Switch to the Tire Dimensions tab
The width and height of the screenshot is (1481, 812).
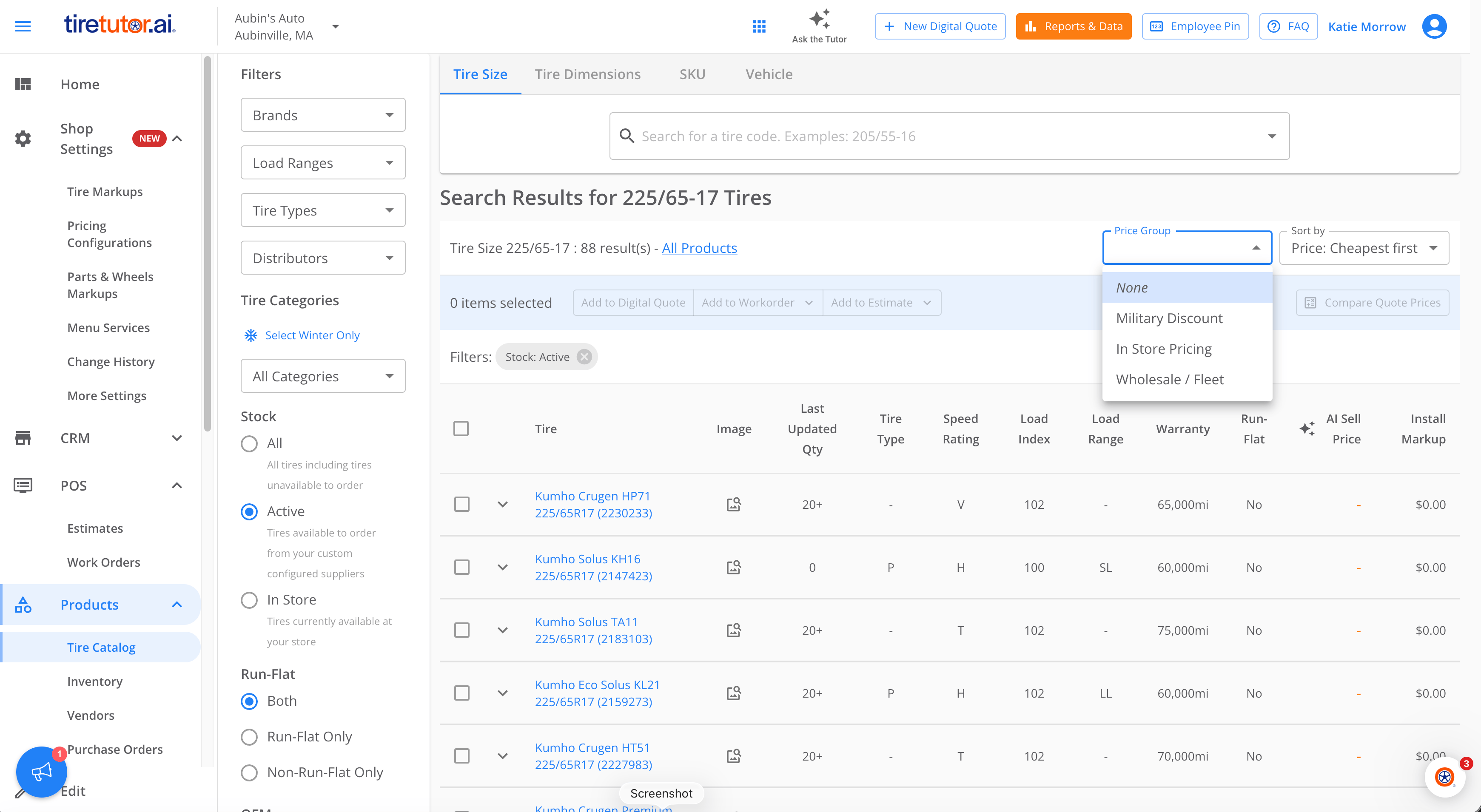tap(587, 74)
